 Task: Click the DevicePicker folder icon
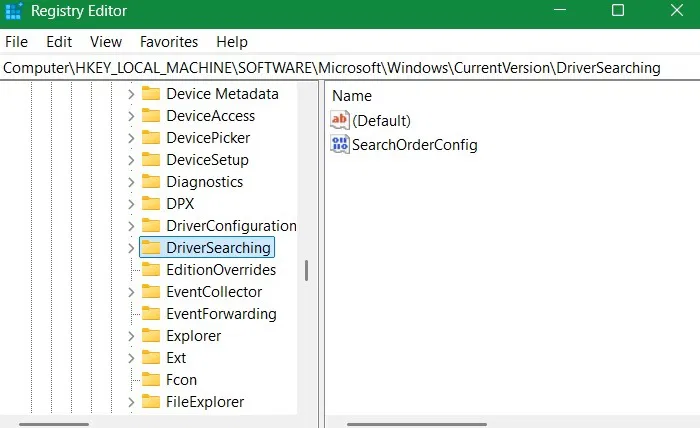click(151, 138)
